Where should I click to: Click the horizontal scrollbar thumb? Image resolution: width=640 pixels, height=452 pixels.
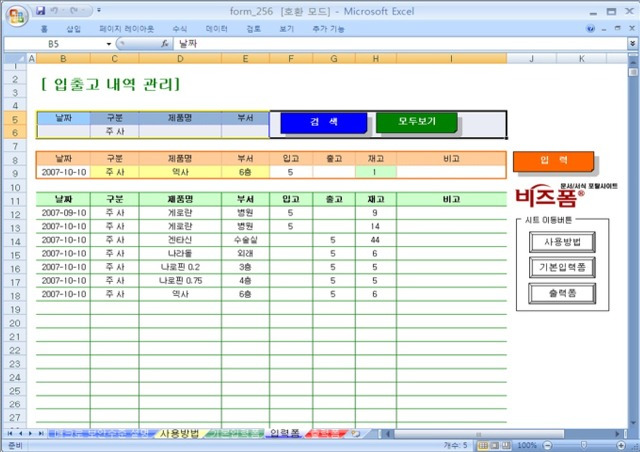click(479, 434)
